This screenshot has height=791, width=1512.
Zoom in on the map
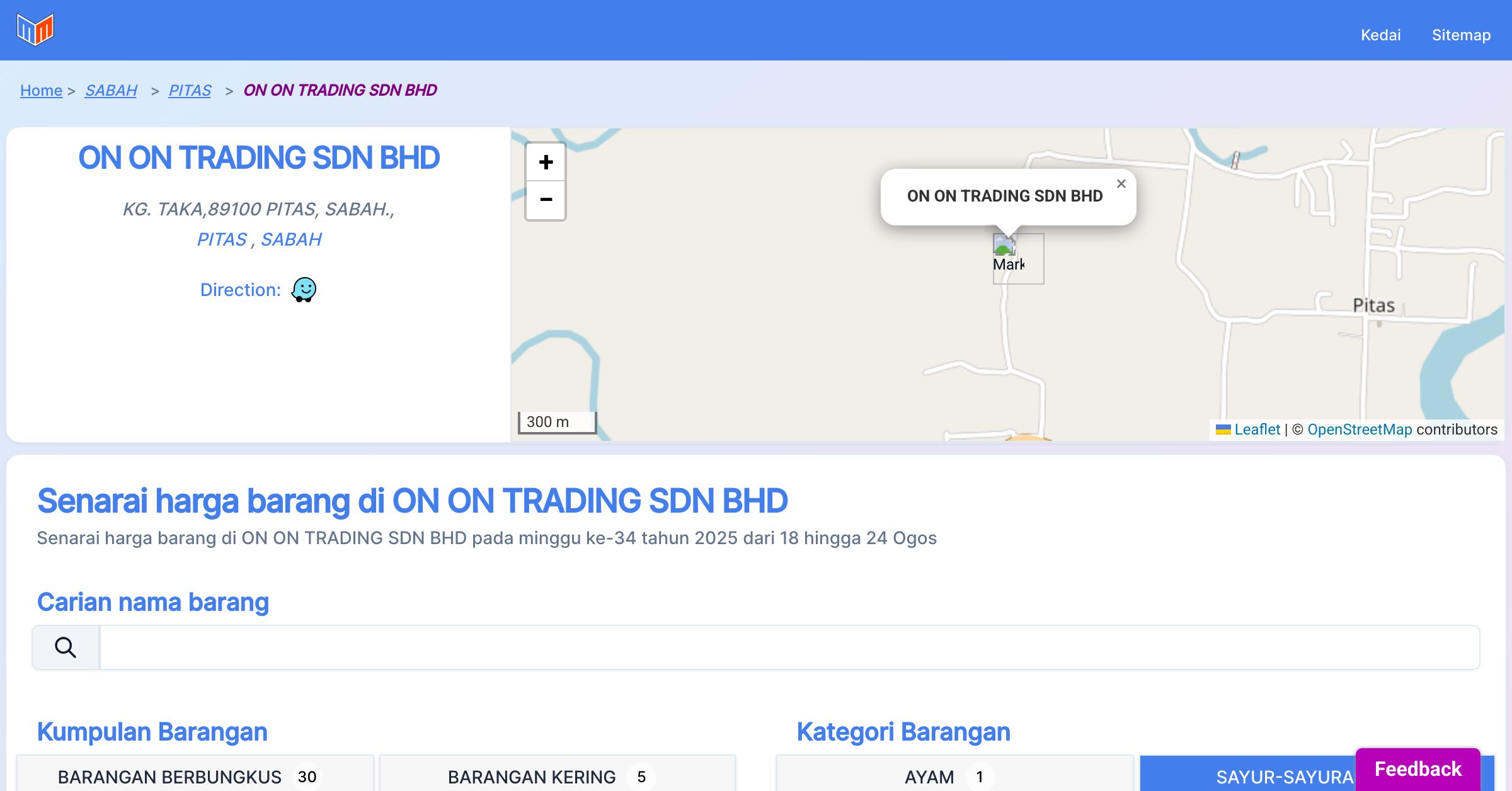tap(546, 162)
